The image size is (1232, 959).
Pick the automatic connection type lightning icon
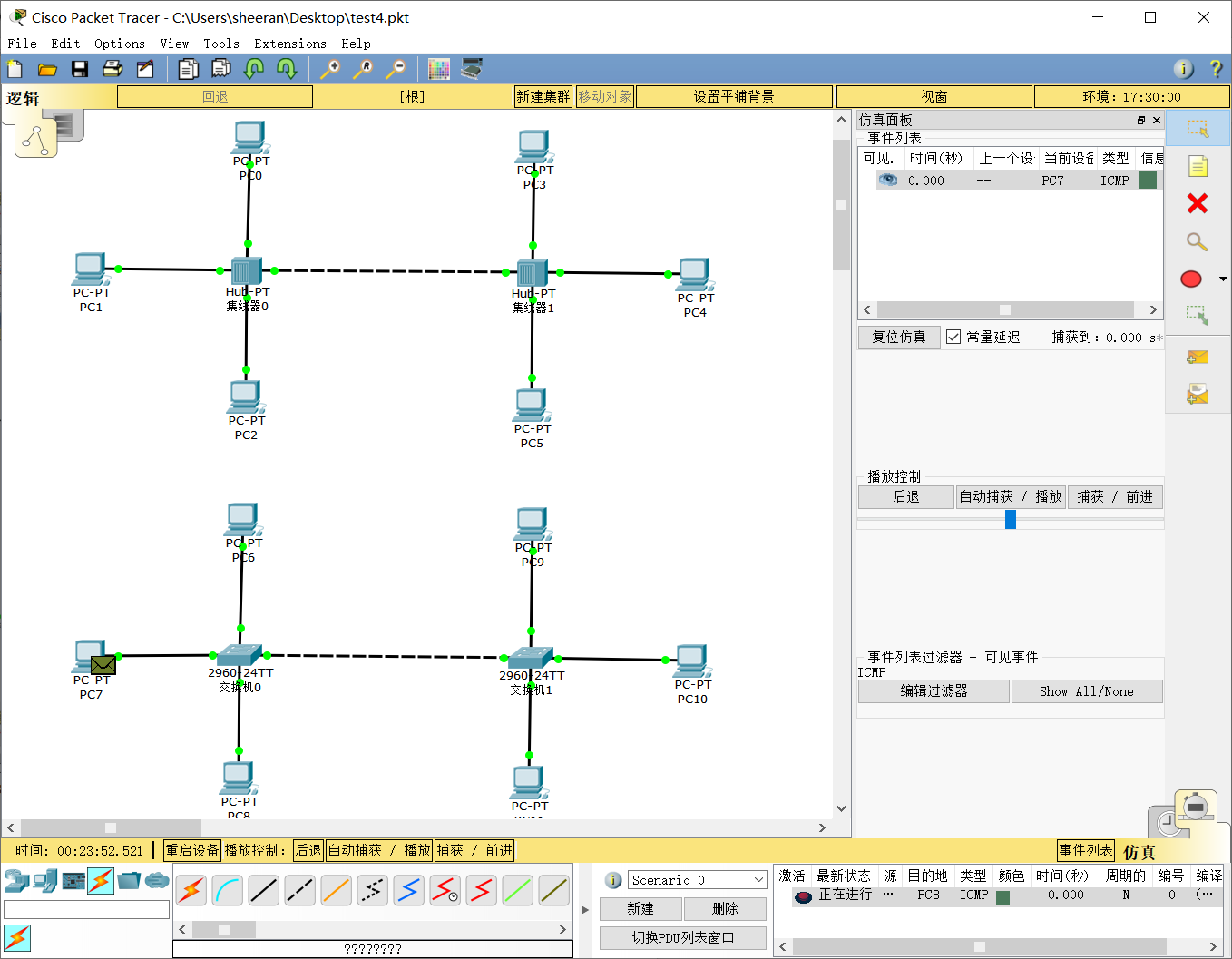[191, 890]
